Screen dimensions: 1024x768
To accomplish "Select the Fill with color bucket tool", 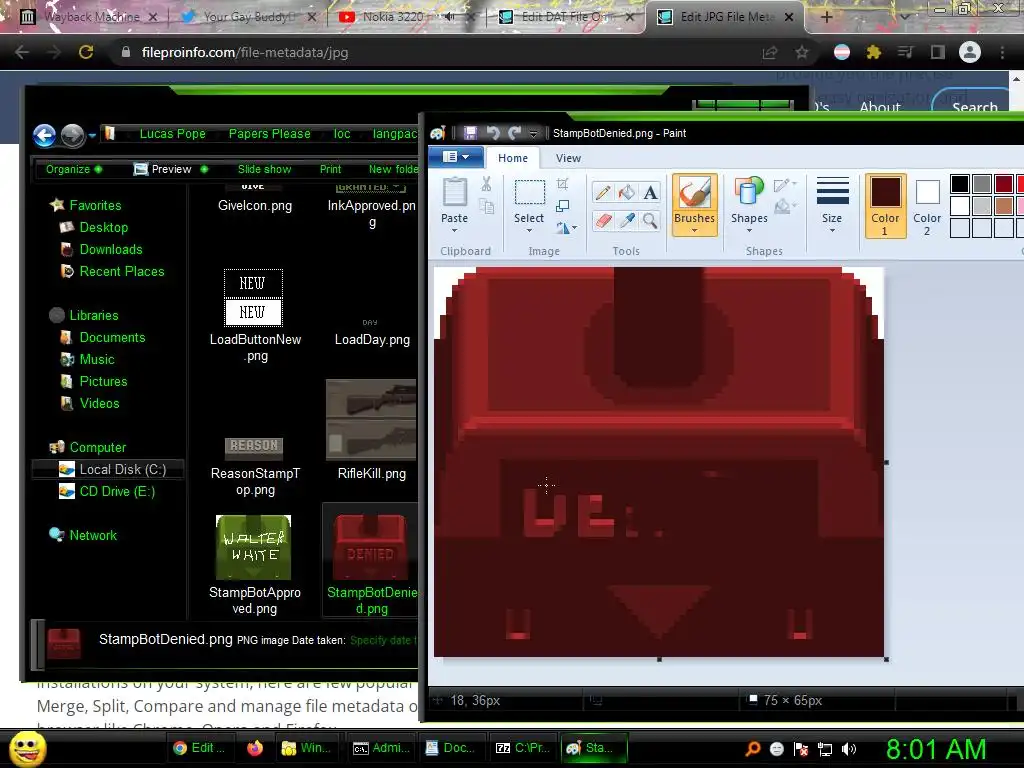I will pyautogui.click(x=626, y=193).
